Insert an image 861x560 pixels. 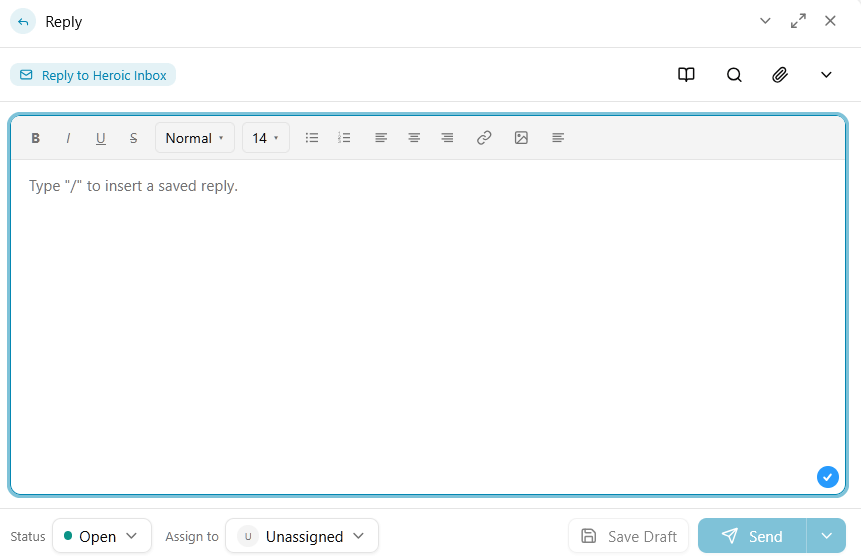(521, 138)
